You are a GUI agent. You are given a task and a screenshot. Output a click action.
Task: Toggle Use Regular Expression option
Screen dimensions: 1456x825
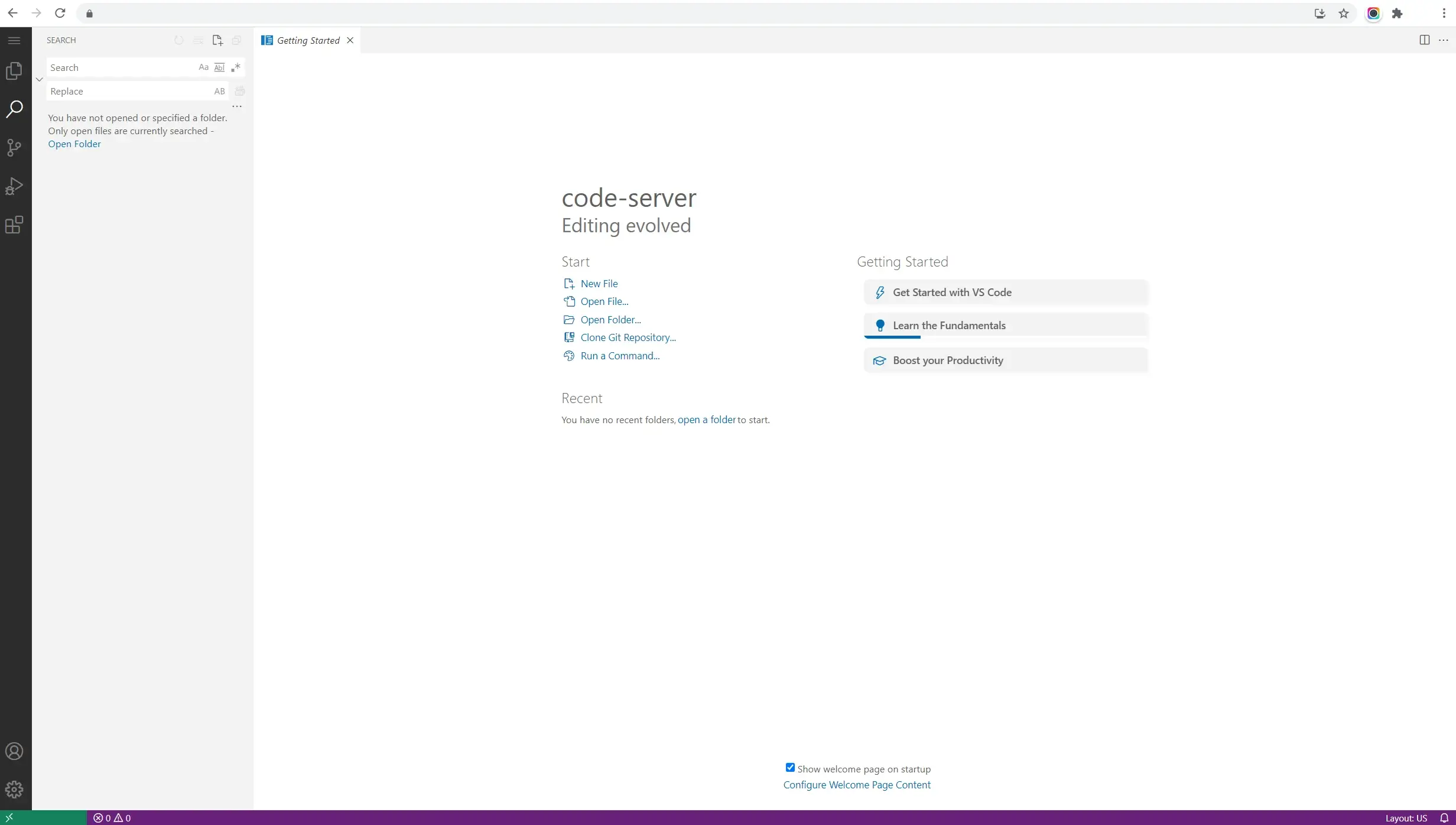coord(236,67)
